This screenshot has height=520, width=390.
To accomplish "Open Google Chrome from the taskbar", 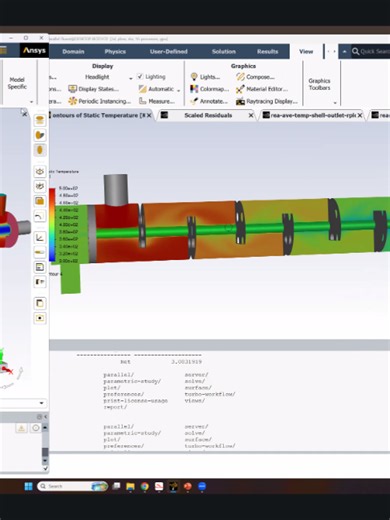I will pyautogui.click(x=144, y=487).
